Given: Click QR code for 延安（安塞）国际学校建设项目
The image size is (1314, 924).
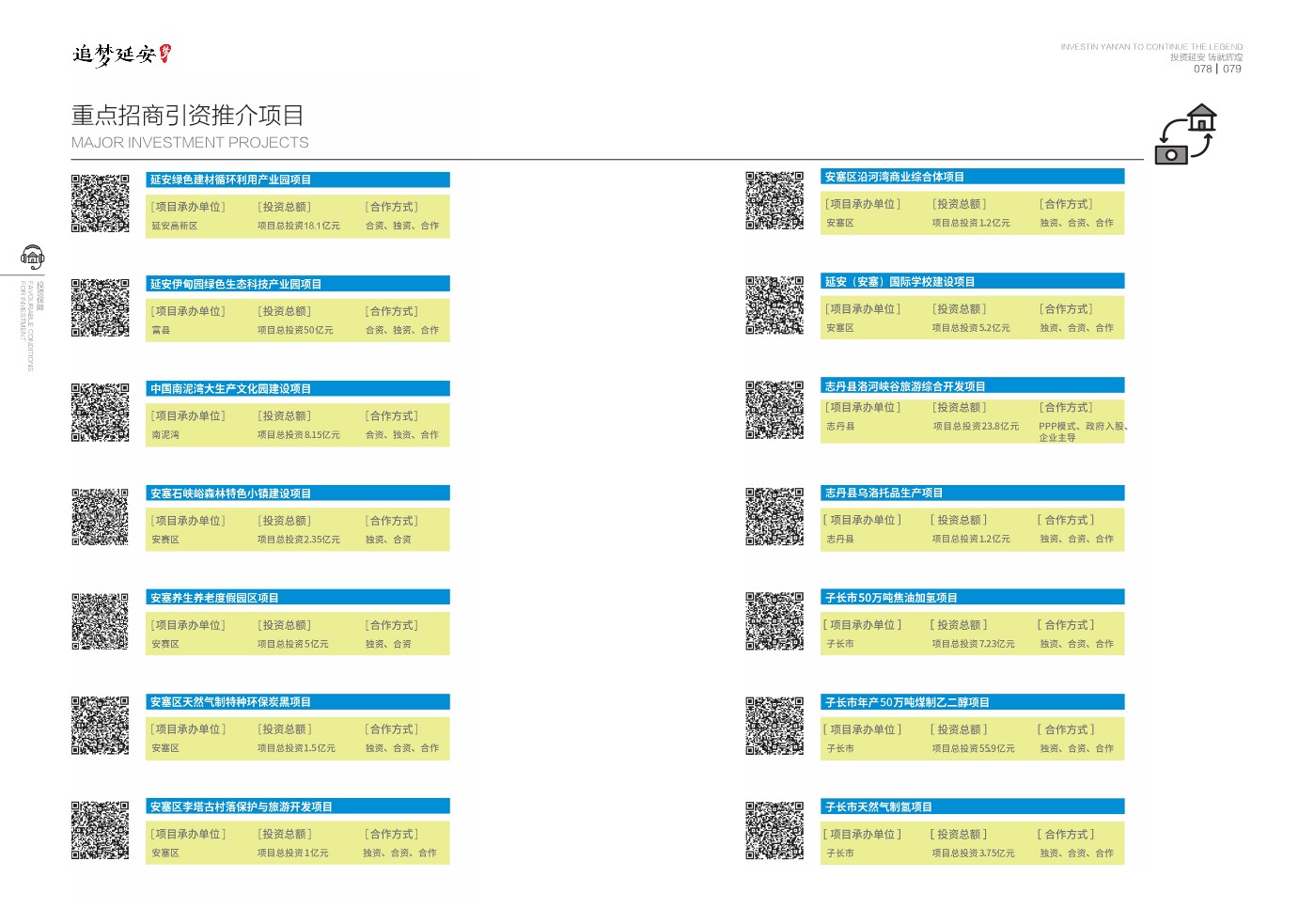Looking at the screenshot, I should coord(774,305).
